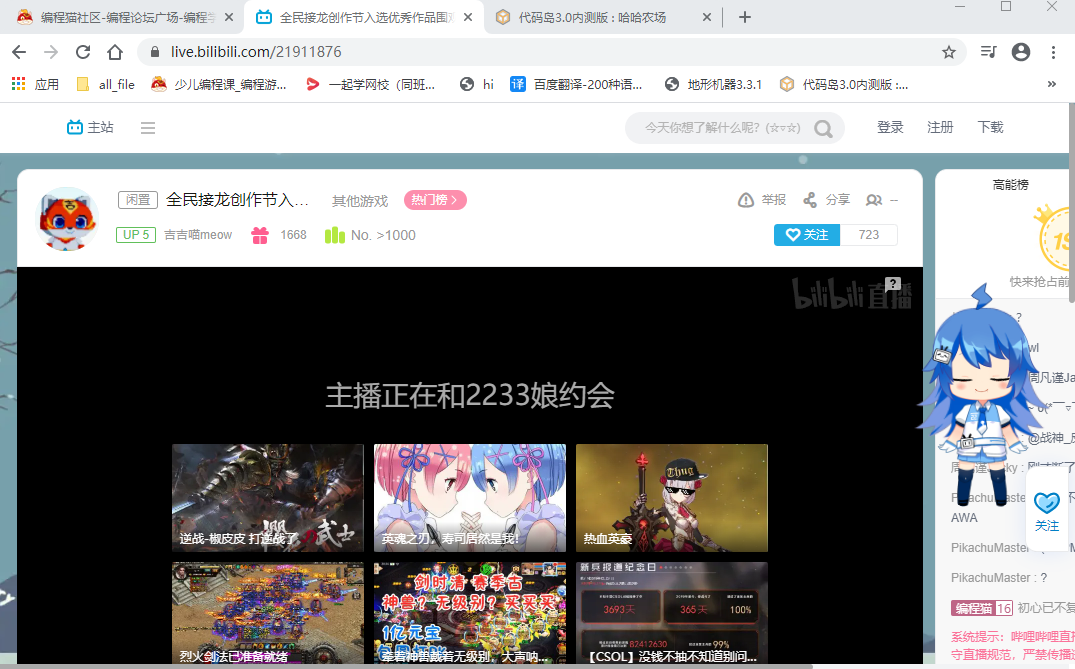Show hidden bookmarks with double chevron
Image resolution: width=1075 pixels, height=669 pixels.
click(x=1052, y=84)
